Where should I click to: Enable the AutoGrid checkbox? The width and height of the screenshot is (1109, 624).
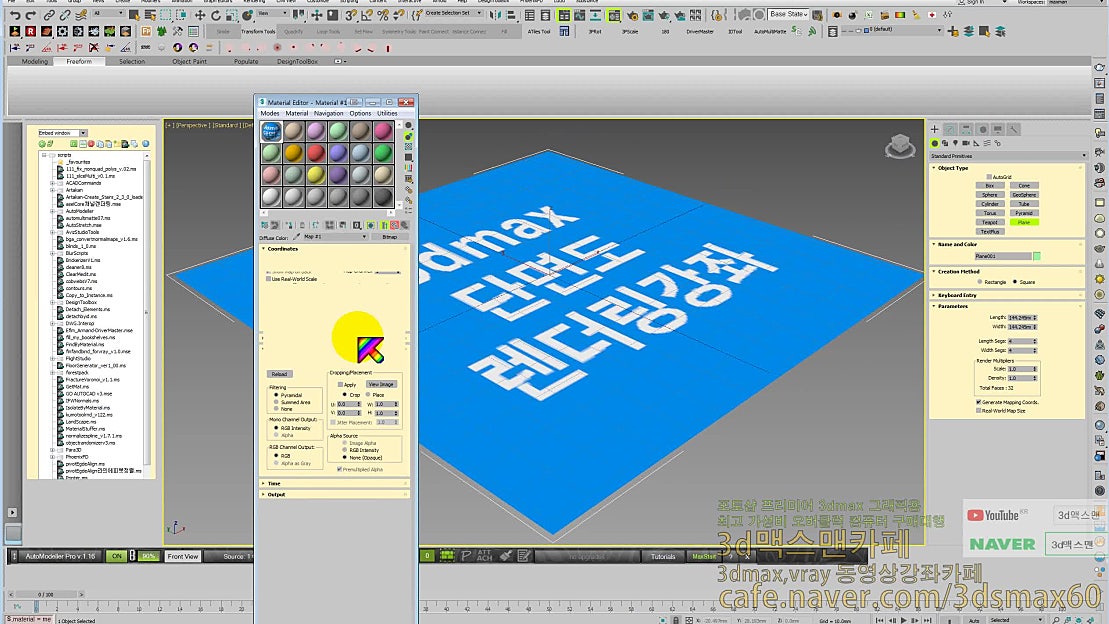pos(989,176)
